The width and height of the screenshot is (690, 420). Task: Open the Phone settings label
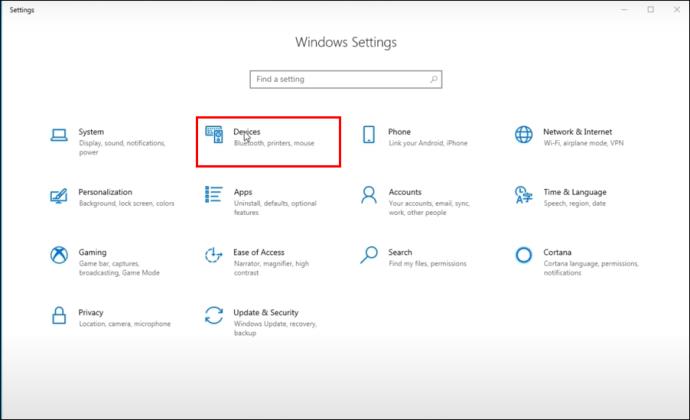pyautogui.click(x=399, y=132)
